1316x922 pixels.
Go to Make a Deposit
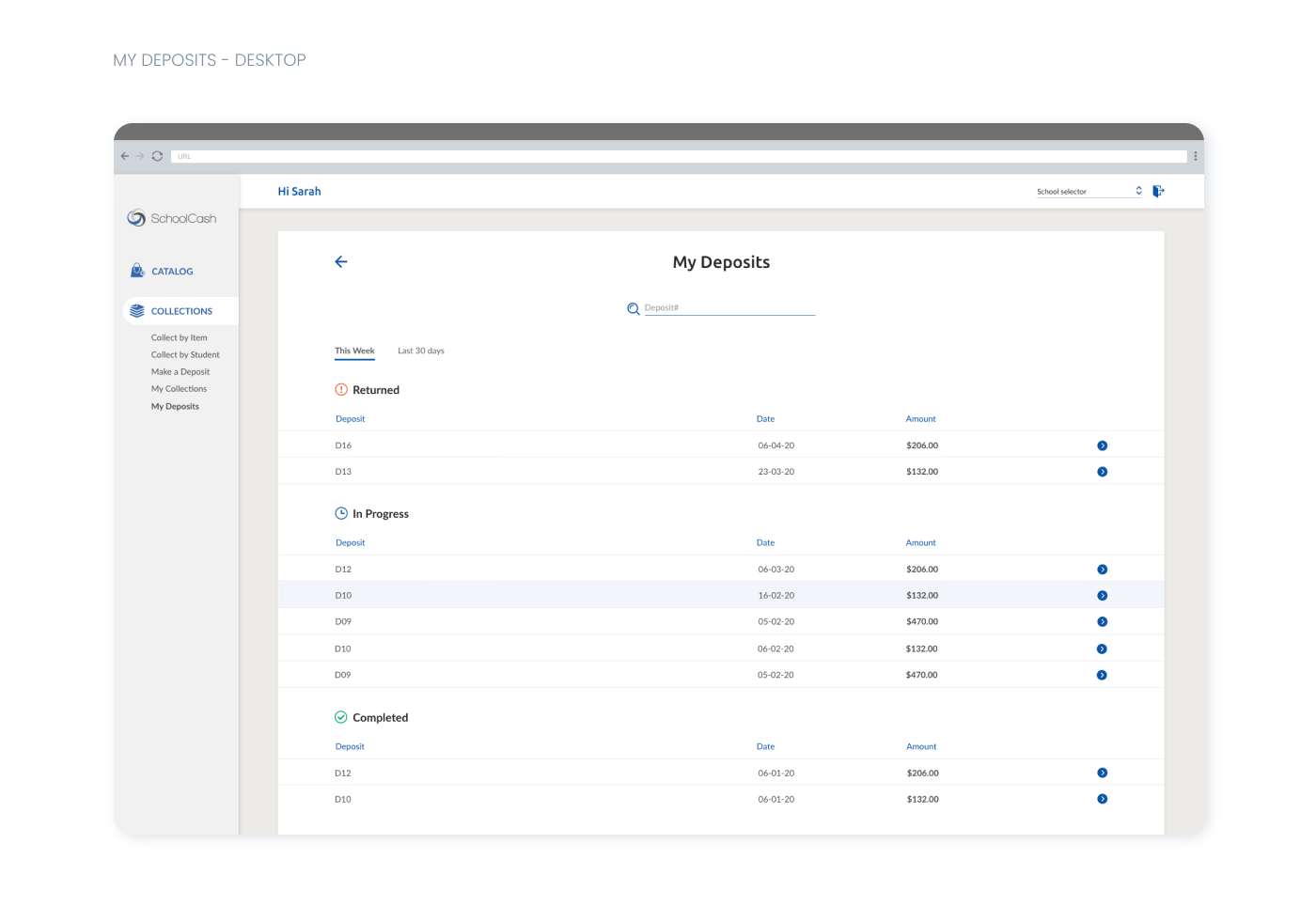(180, 372)
